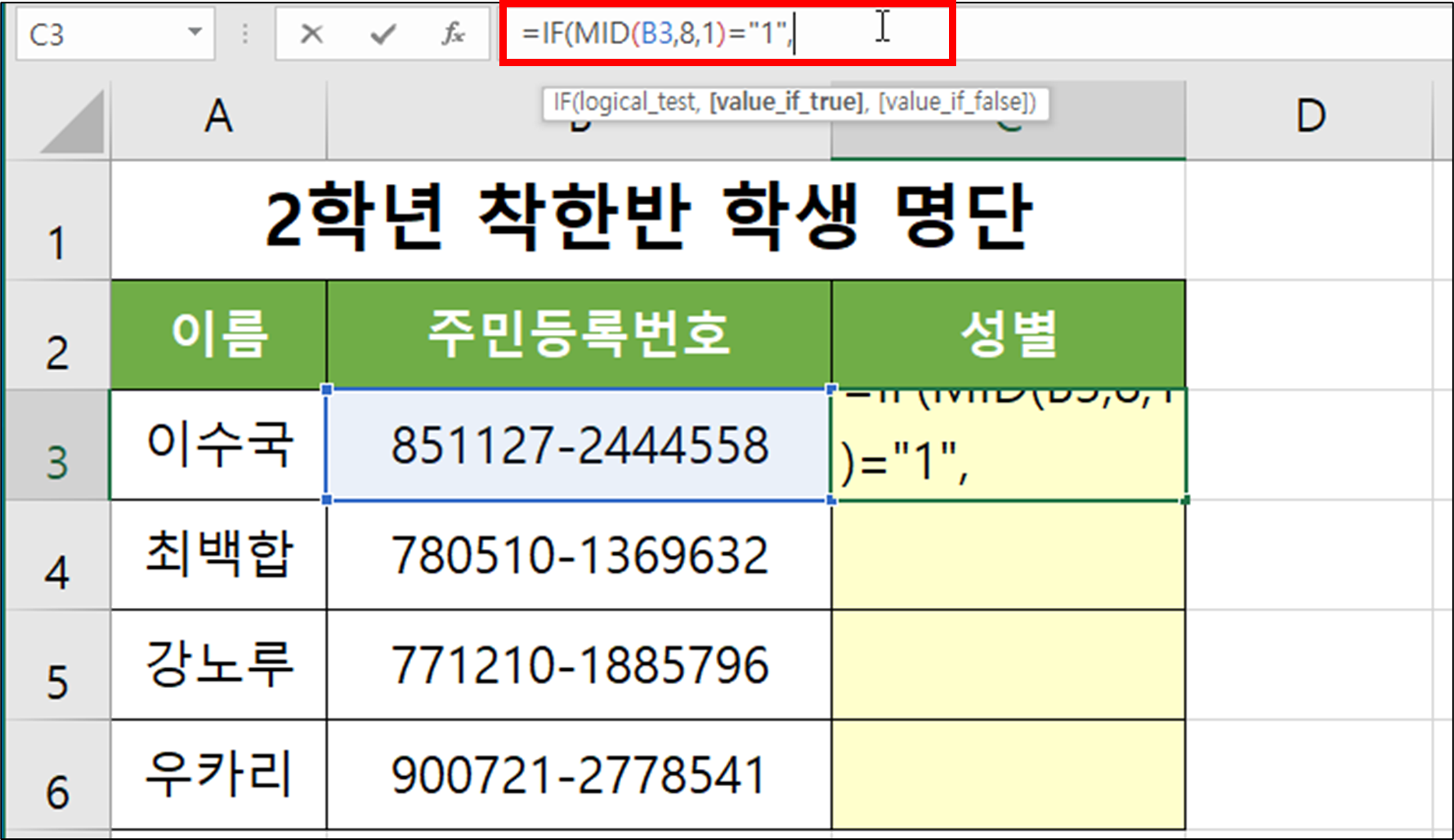Click the cell containing '이수국'
Viewport: 1454px width, 840px height.
(219, 445)
